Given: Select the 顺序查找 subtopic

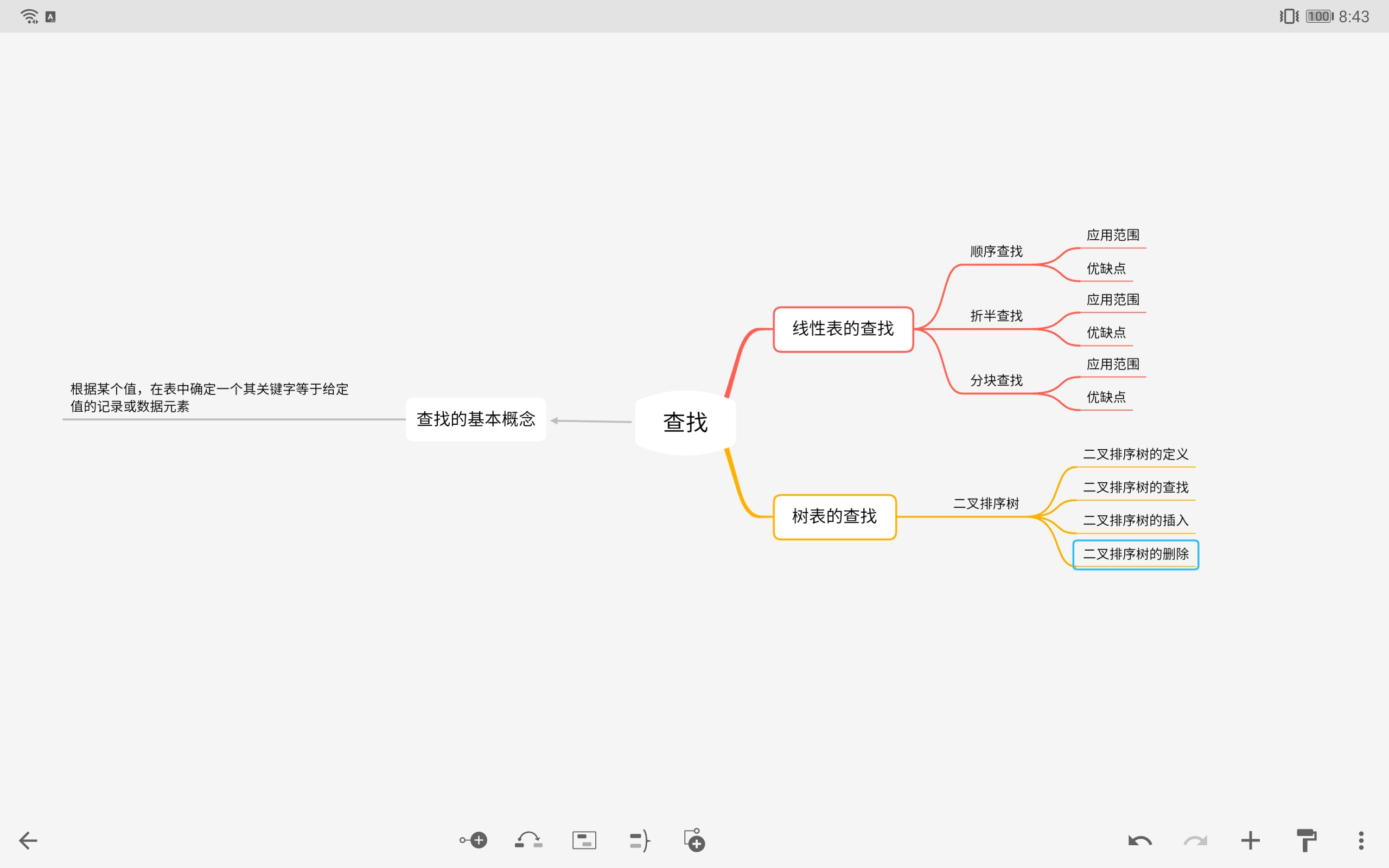Looking at the screenshot, I should [x=996, y=251].
